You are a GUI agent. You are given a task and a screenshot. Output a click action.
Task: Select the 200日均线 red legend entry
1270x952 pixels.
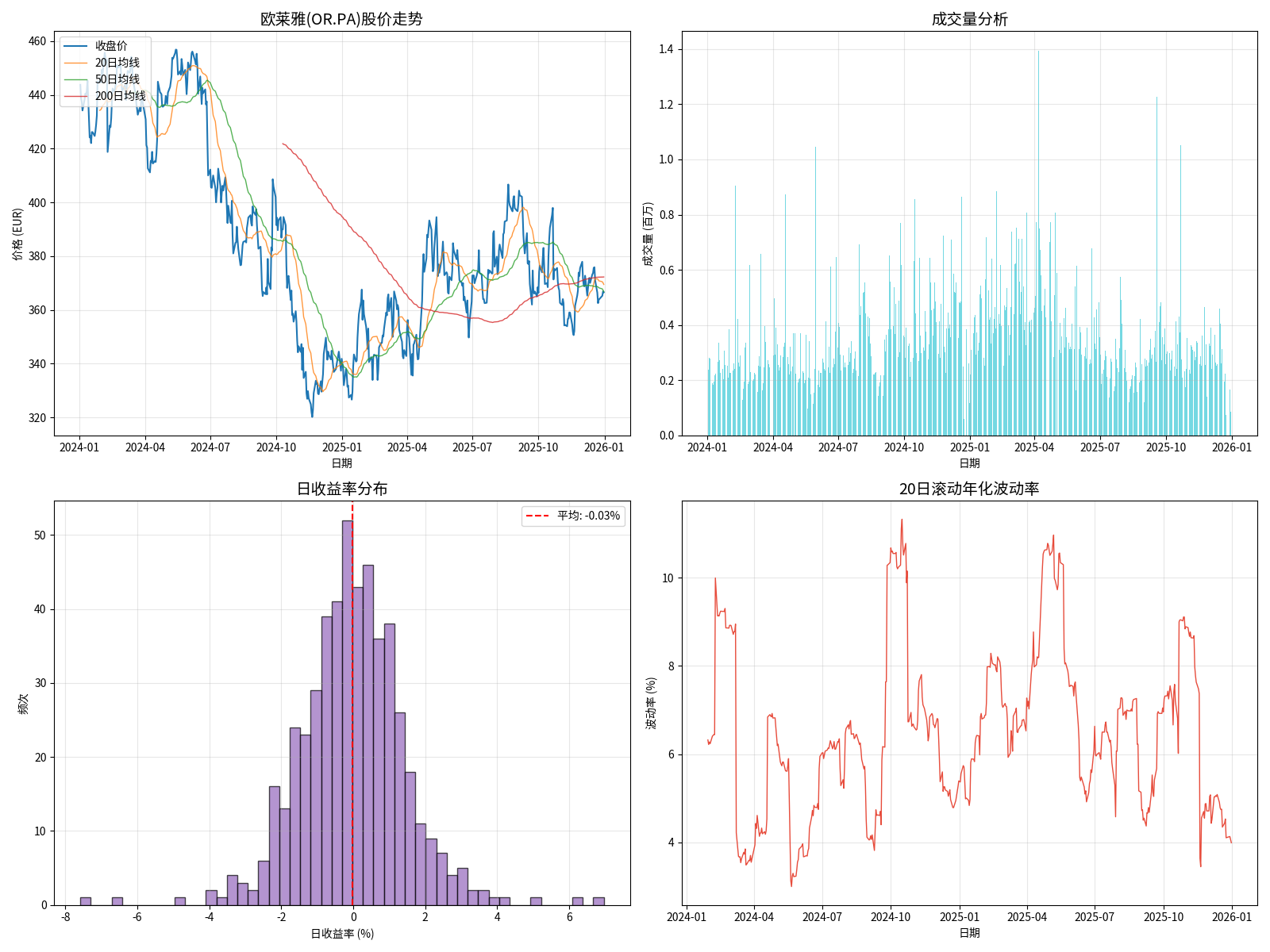pyautogui.click(x=120, y=96)
